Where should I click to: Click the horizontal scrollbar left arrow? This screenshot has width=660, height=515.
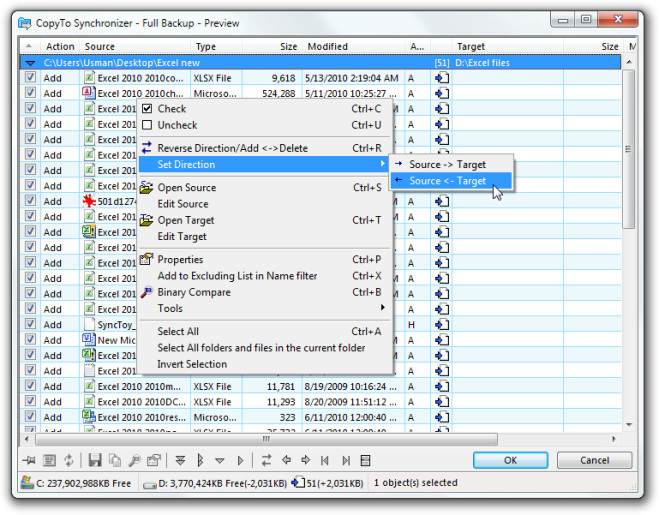pos(27,439)
